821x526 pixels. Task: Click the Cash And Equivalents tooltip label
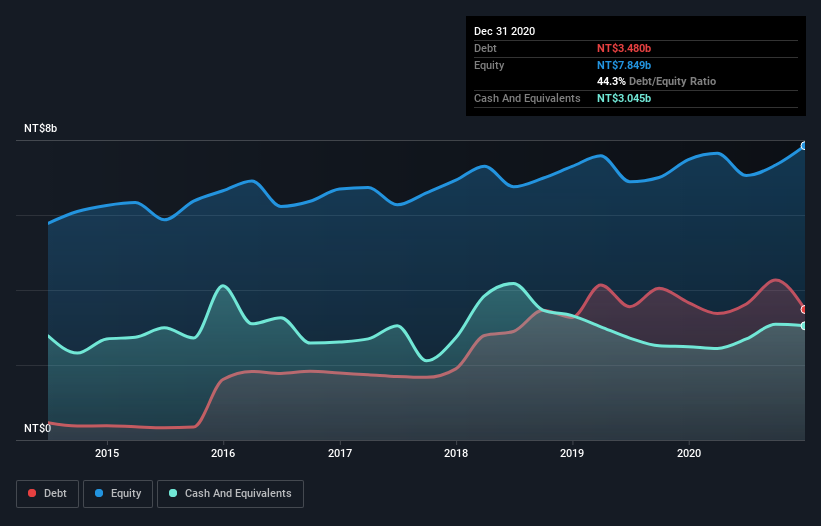(527, 98)
